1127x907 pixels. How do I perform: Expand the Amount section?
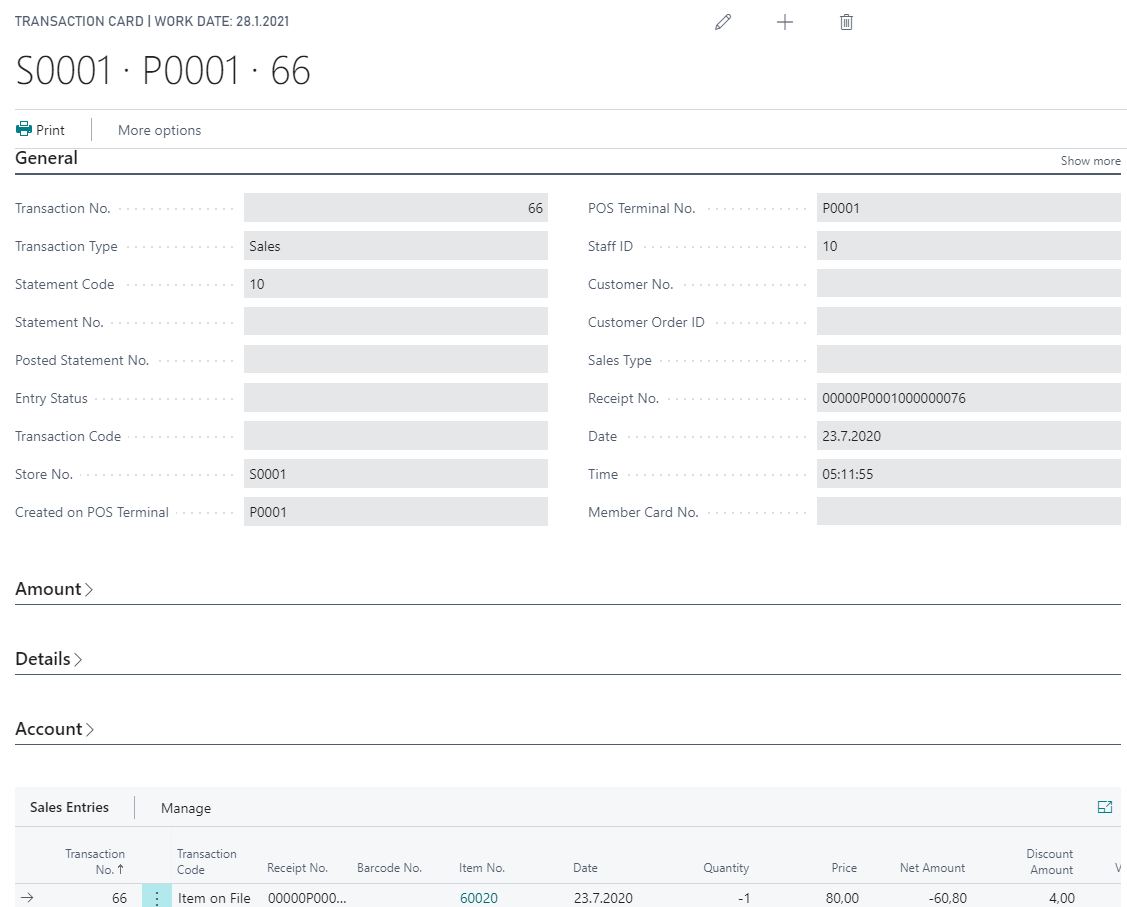pos(54,589)
